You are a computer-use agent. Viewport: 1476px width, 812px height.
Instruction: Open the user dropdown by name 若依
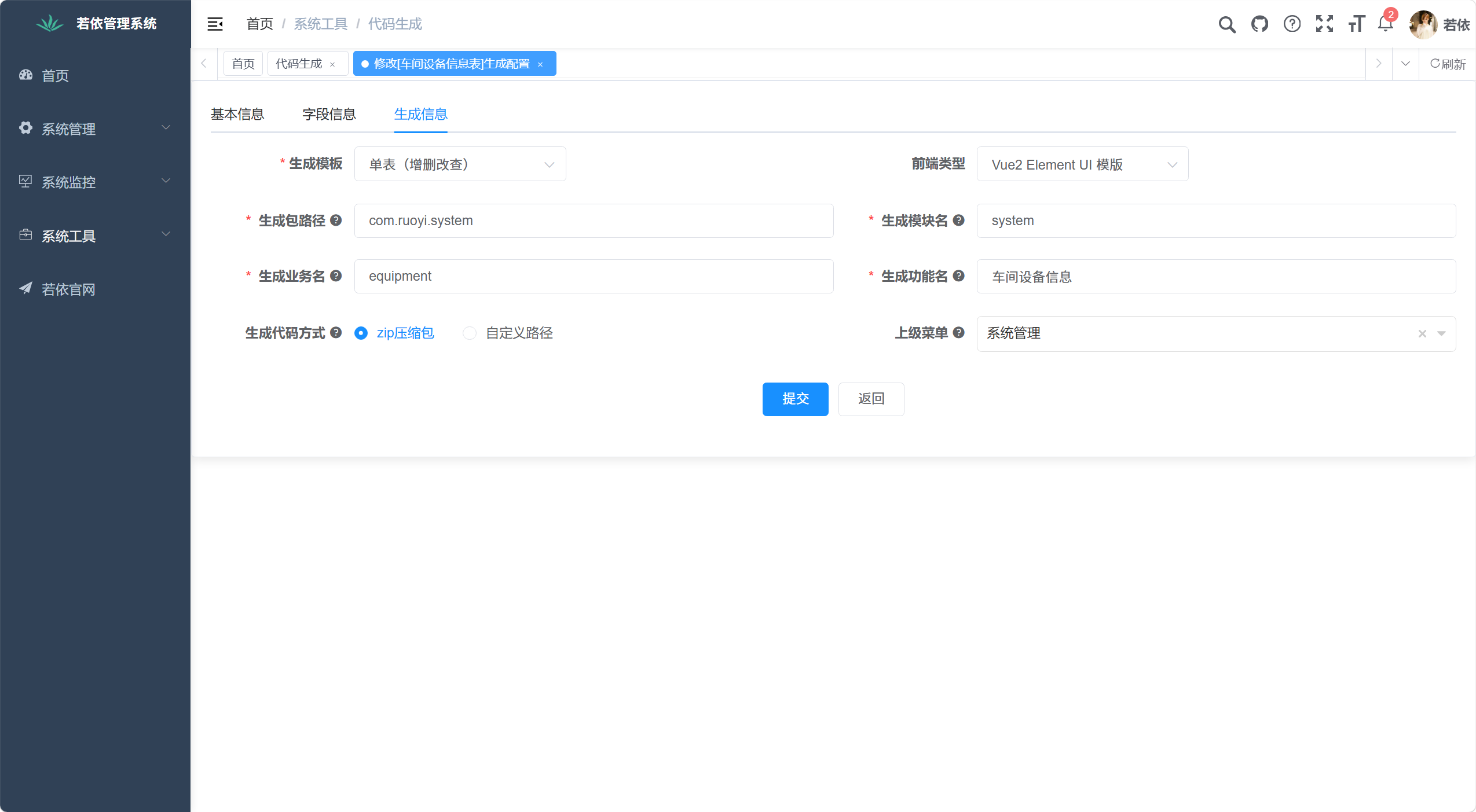pos(1456,25)
